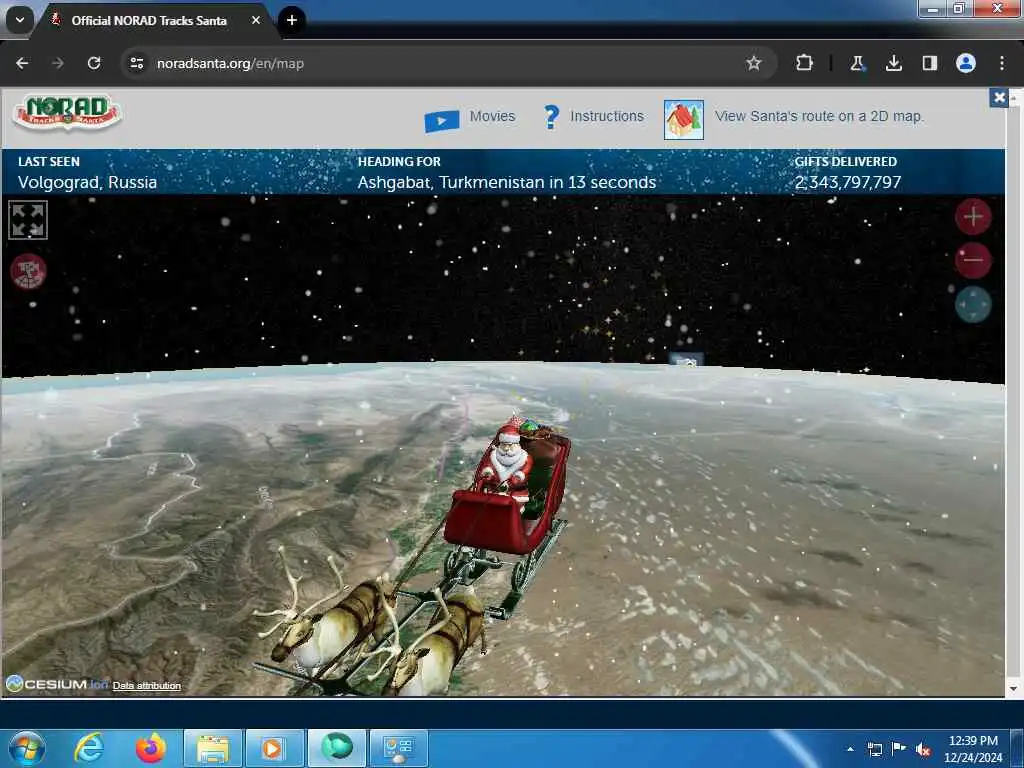Open the Extensions puzzle icon
The image size is (1024, 768).
pyautogui.click(x=805, y=63)
